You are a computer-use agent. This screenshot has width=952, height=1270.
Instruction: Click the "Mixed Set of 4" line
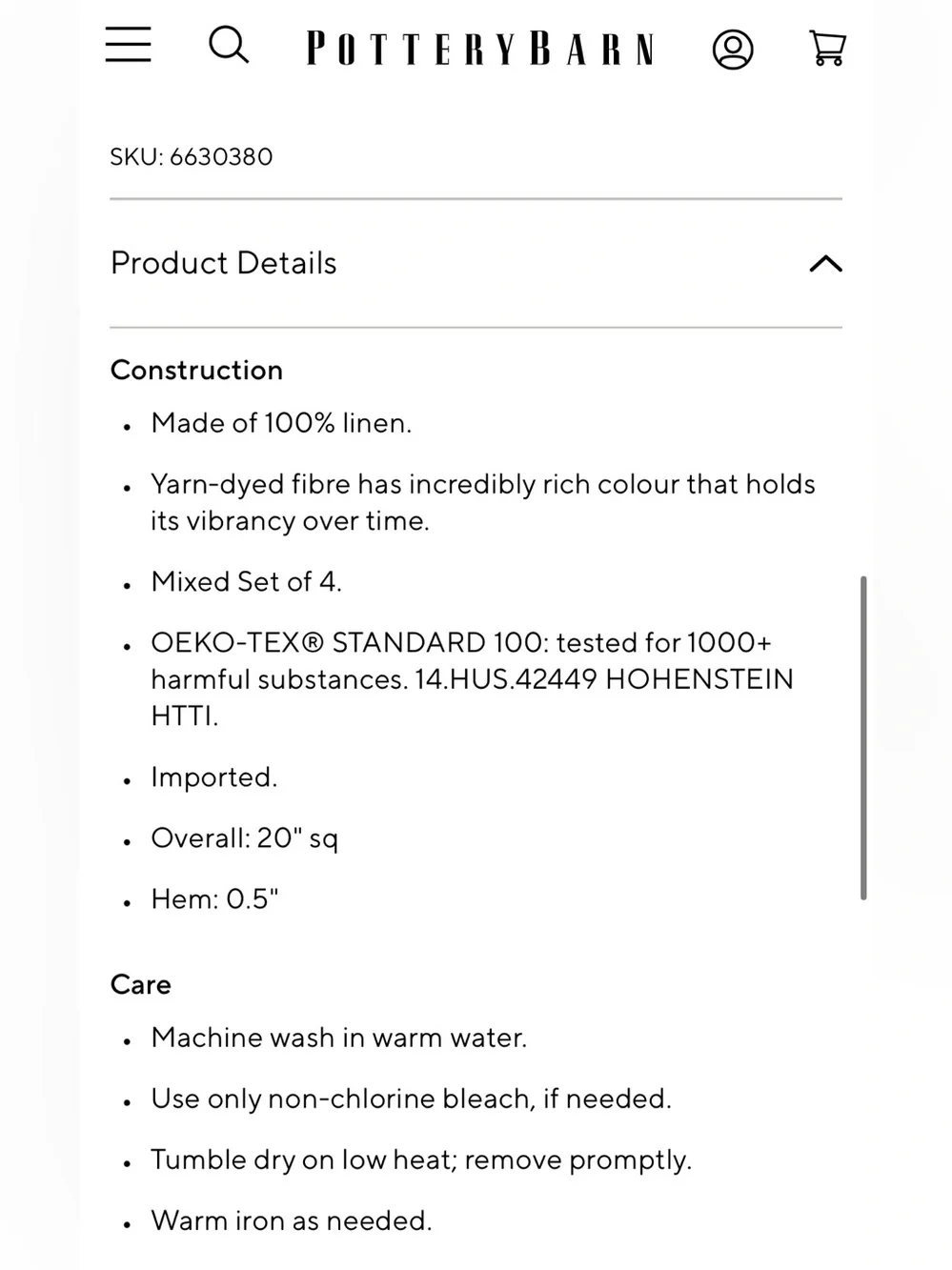[246, 582]
